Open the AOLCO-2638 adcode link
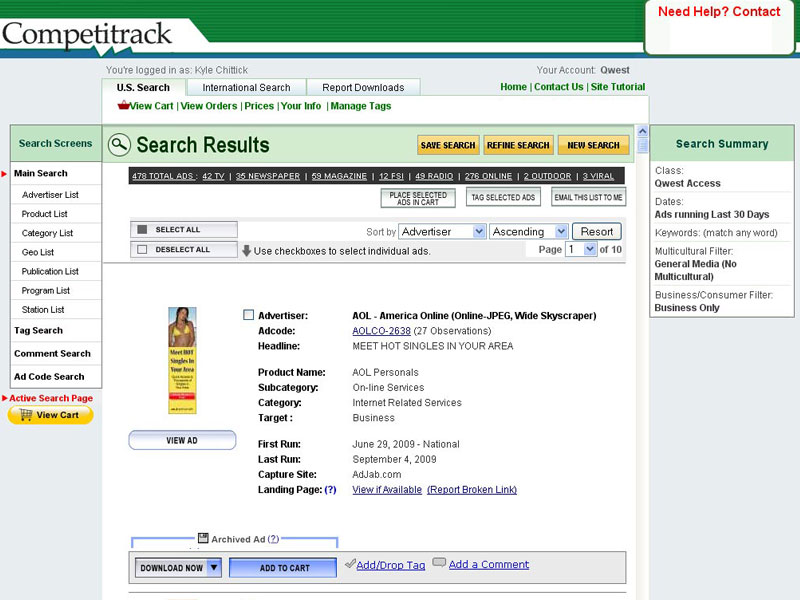Viewport: 800px width, 600px height. click(381, 331)
